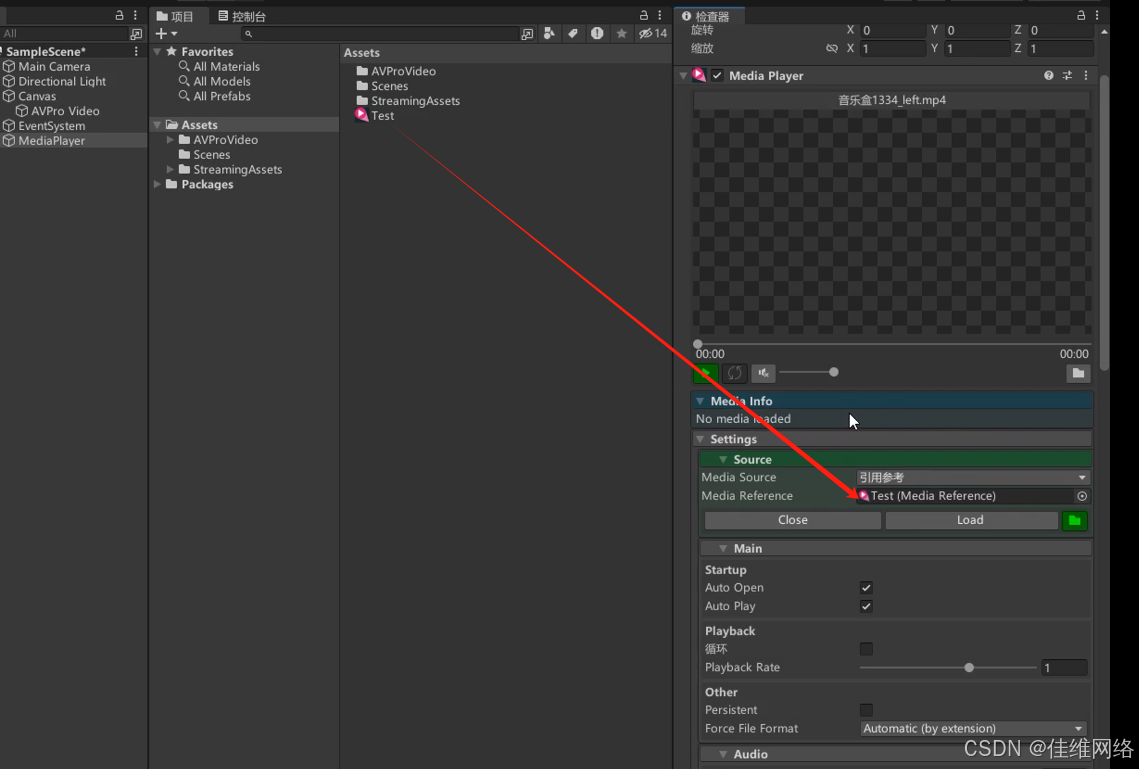Click the green play button in media preview
This screenshot has height=769, width=1139.
point(705,373)
